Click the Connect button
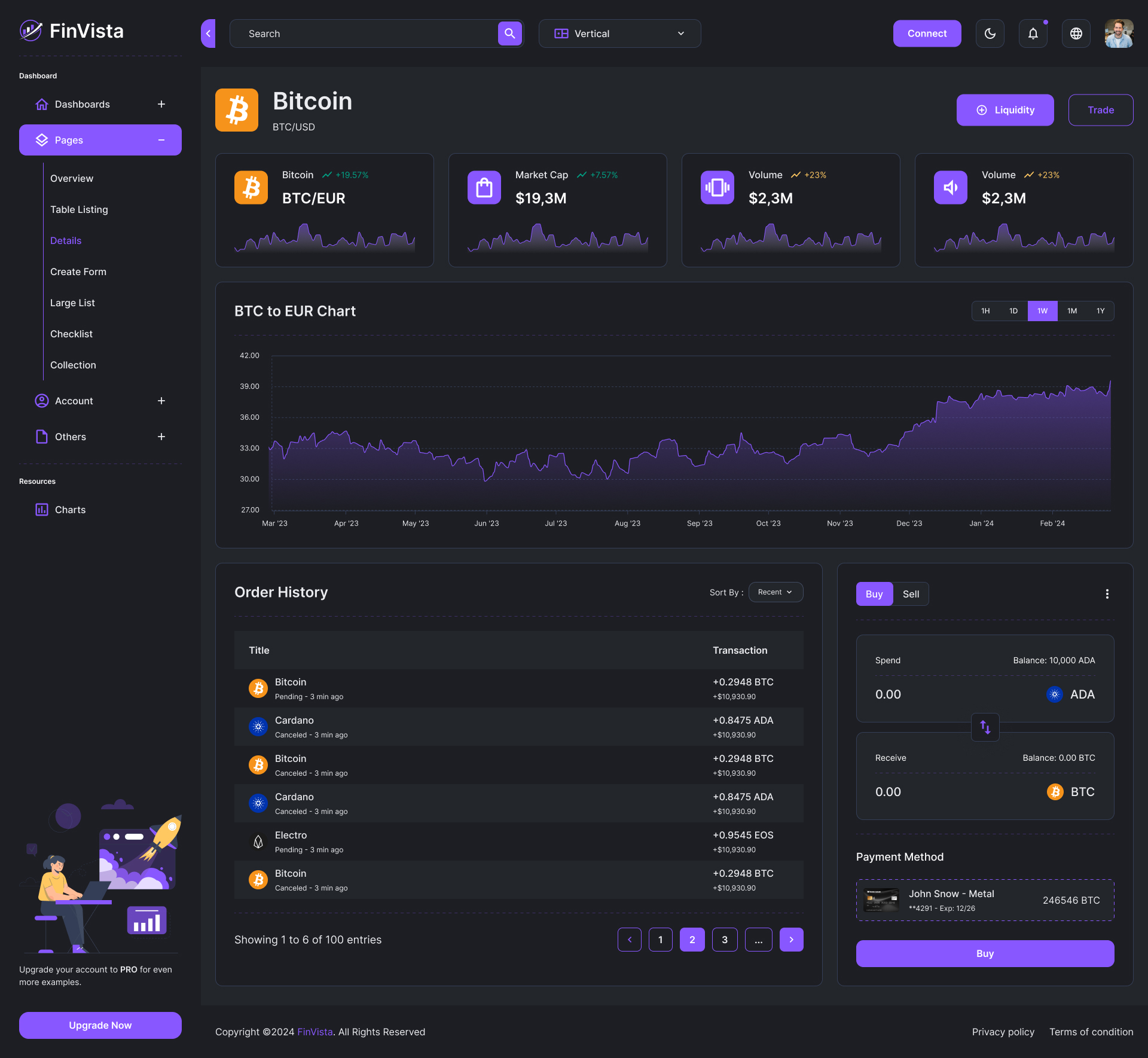 coord(926,33)
